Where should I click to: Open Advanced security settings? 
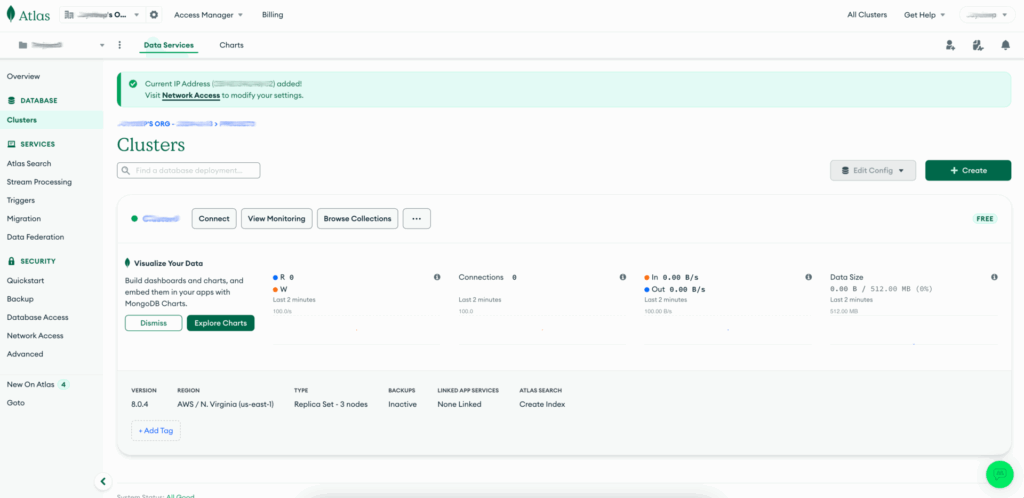(x=25, y=354)
